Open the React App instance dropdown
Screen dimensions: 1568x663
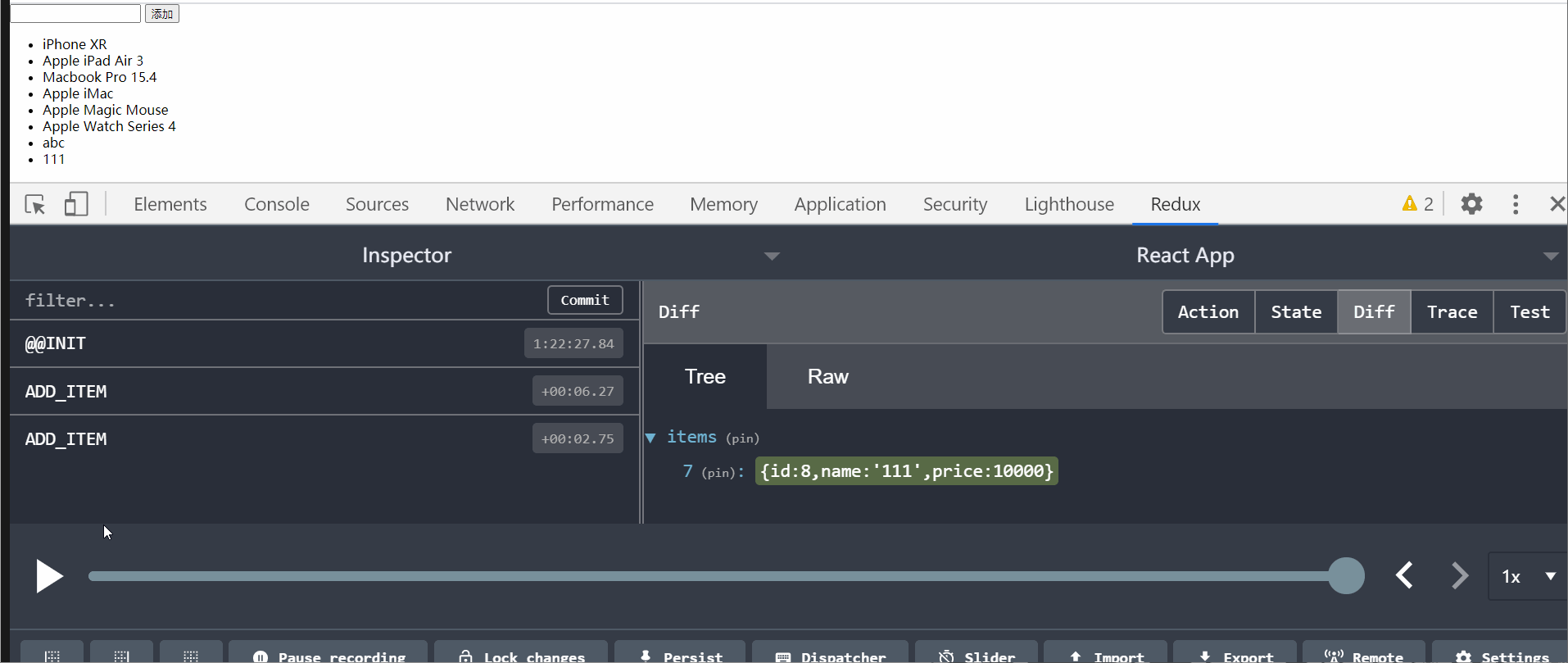1550,256
